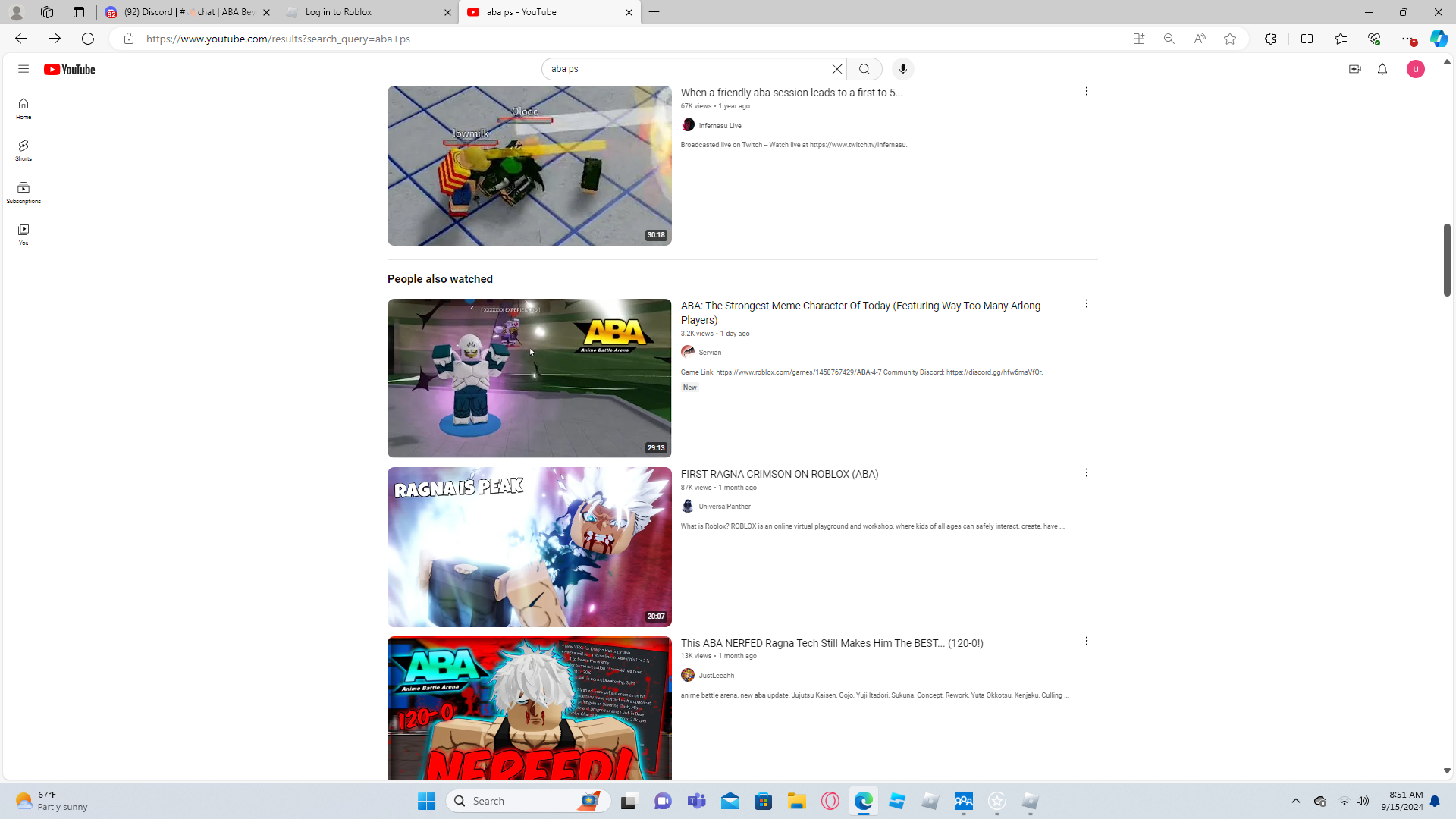Visit the Servian channel
Viewport: 1456px width, 819px height.
pyautogui.click(x=710, y=353)
